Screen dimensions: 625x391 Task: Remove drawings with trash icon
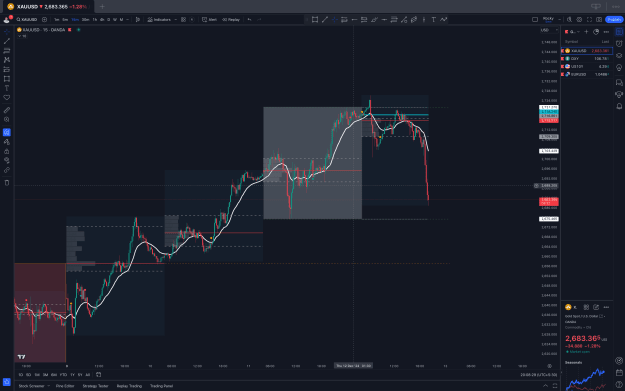point(7,183)
